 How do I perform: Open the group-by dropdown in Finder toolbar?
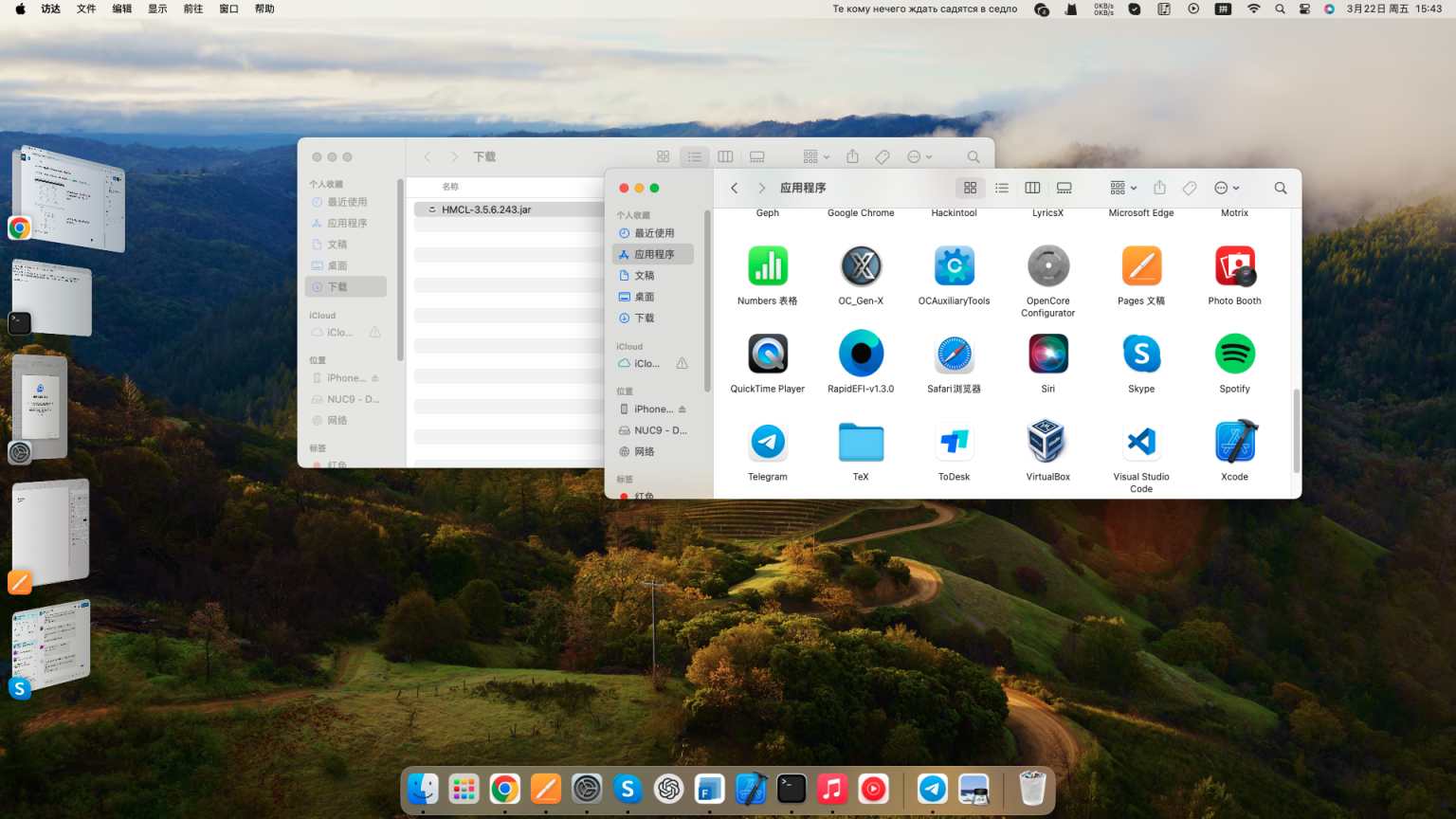coord(1123,188)
